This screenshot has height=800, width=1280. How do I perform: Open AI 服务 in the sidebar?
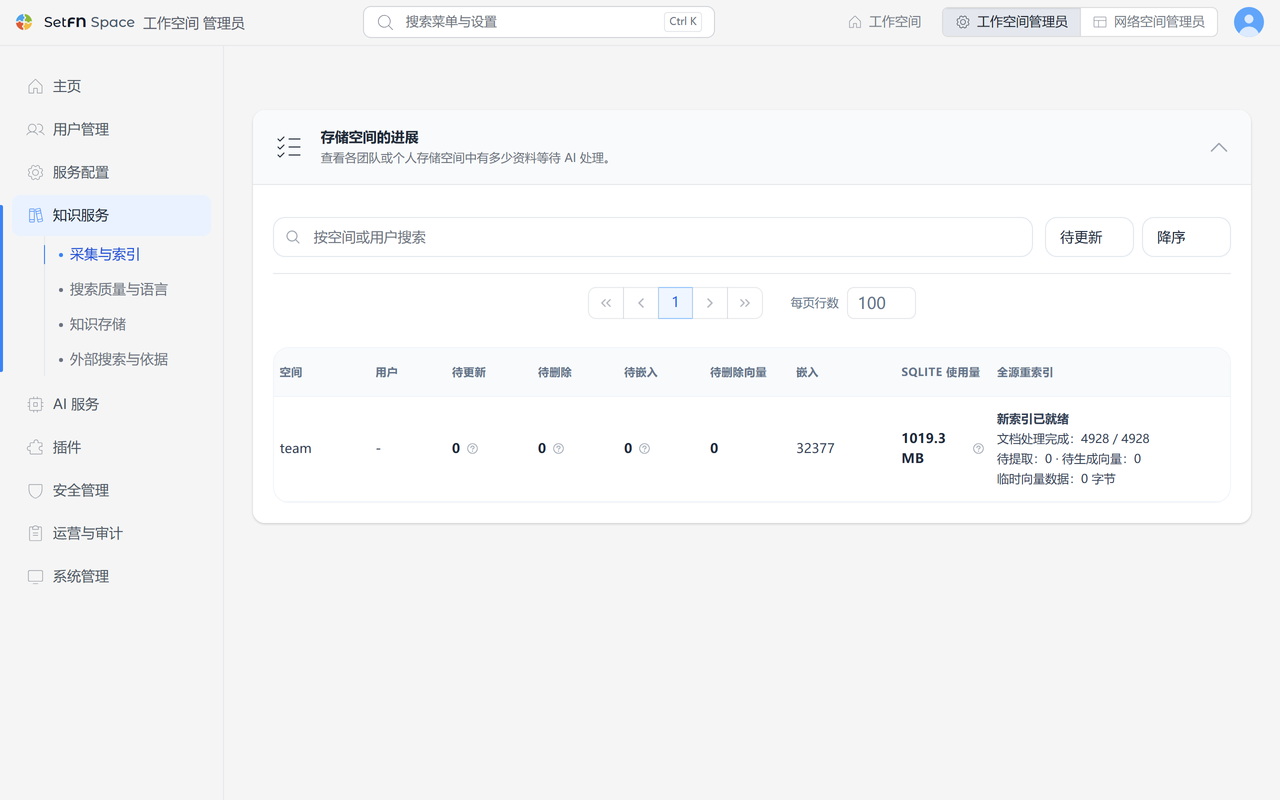[x=112, y=404]
